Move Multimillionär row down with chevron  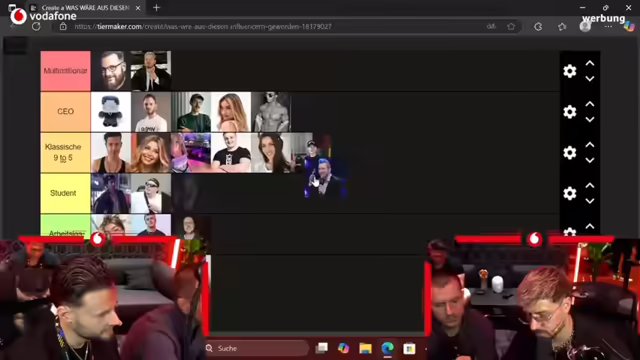(590, 78)
